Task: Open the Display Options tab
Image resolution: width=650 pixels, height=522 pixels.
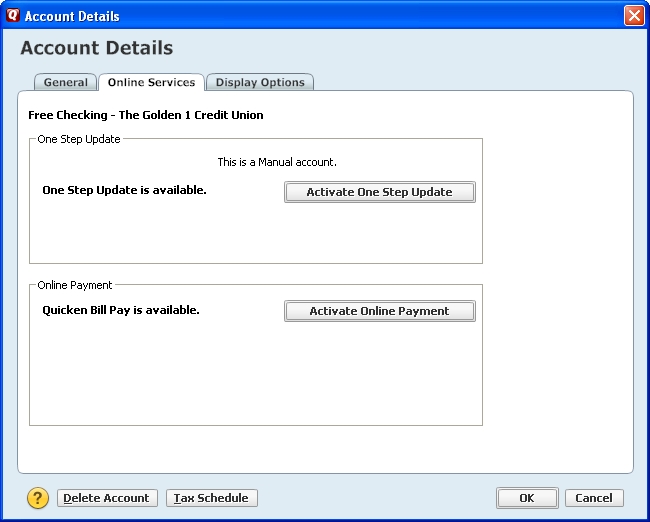Action: click(x=260, y=82)
